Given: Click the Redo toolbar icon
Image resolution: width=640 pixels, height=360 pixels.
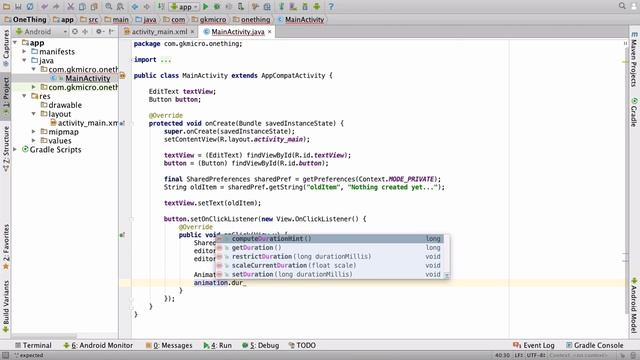Looking at the screenshot, I should tap(56, 7).
